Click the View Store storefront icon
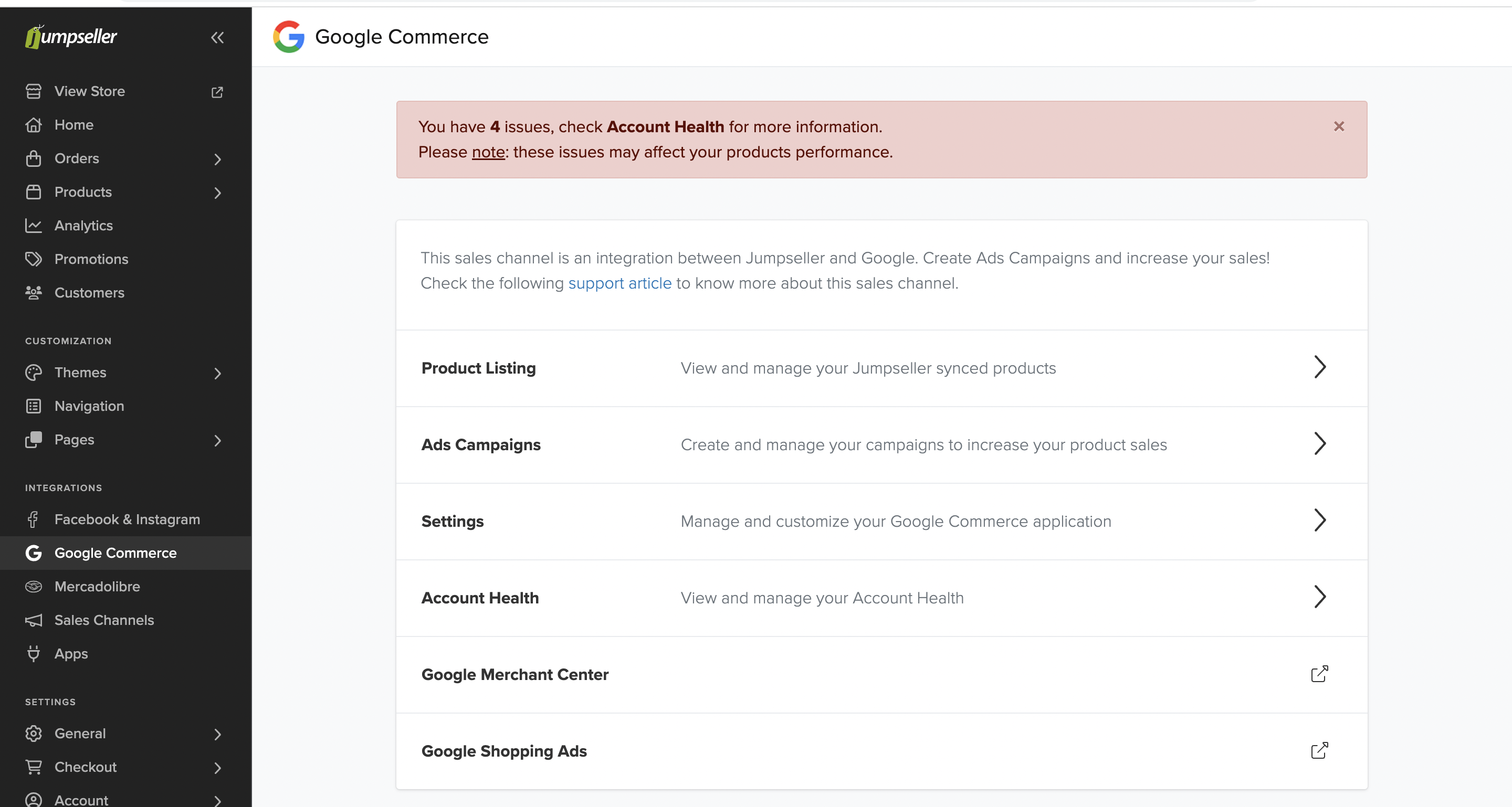This screenshot has height=807, width=1512. 34,91
